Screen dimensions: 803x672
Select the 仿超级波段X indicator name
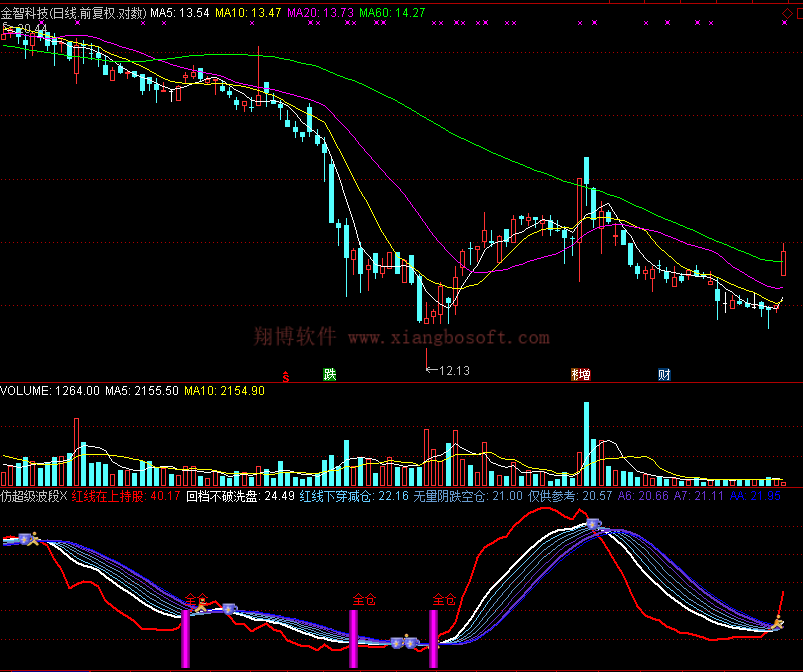(x=34, y=496)
